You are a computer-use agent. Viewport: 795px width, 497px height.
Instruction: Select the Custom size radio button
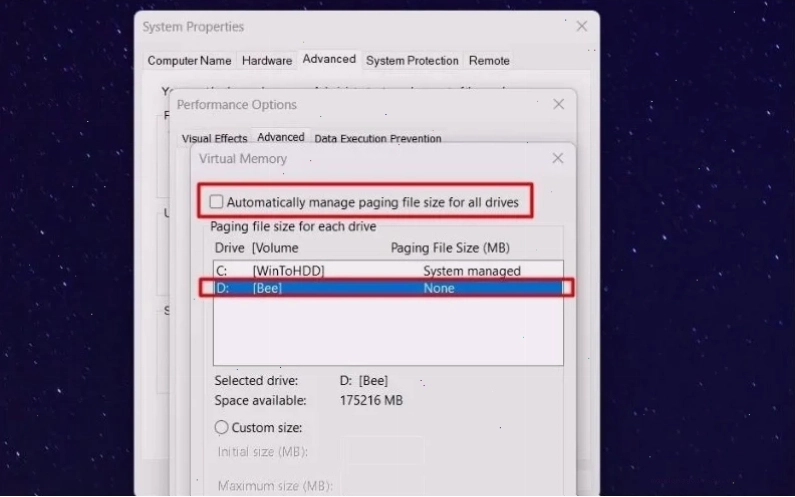(221, 428)
